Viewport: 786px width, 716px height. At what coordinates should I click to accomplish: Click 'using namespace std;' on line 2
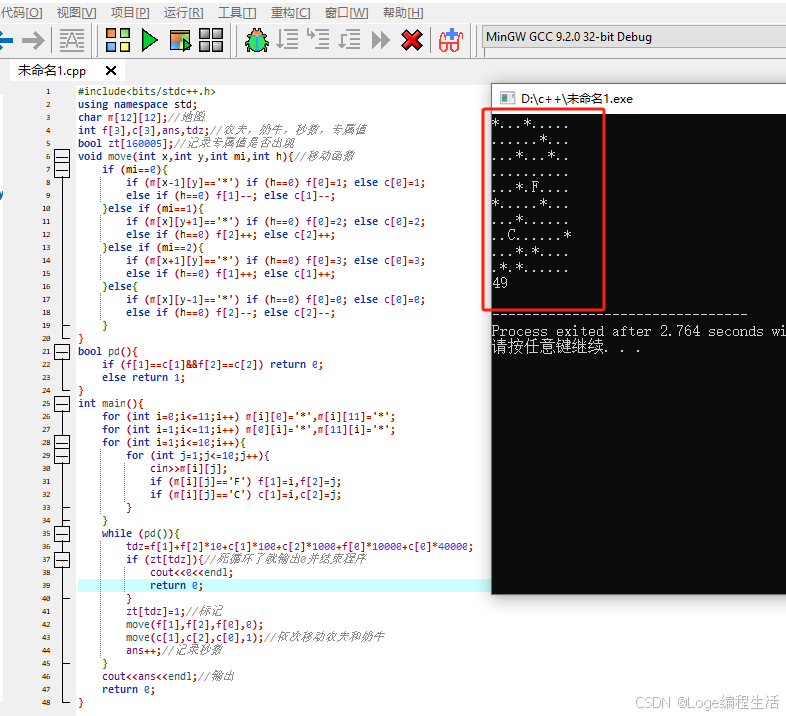coord(137,104)
